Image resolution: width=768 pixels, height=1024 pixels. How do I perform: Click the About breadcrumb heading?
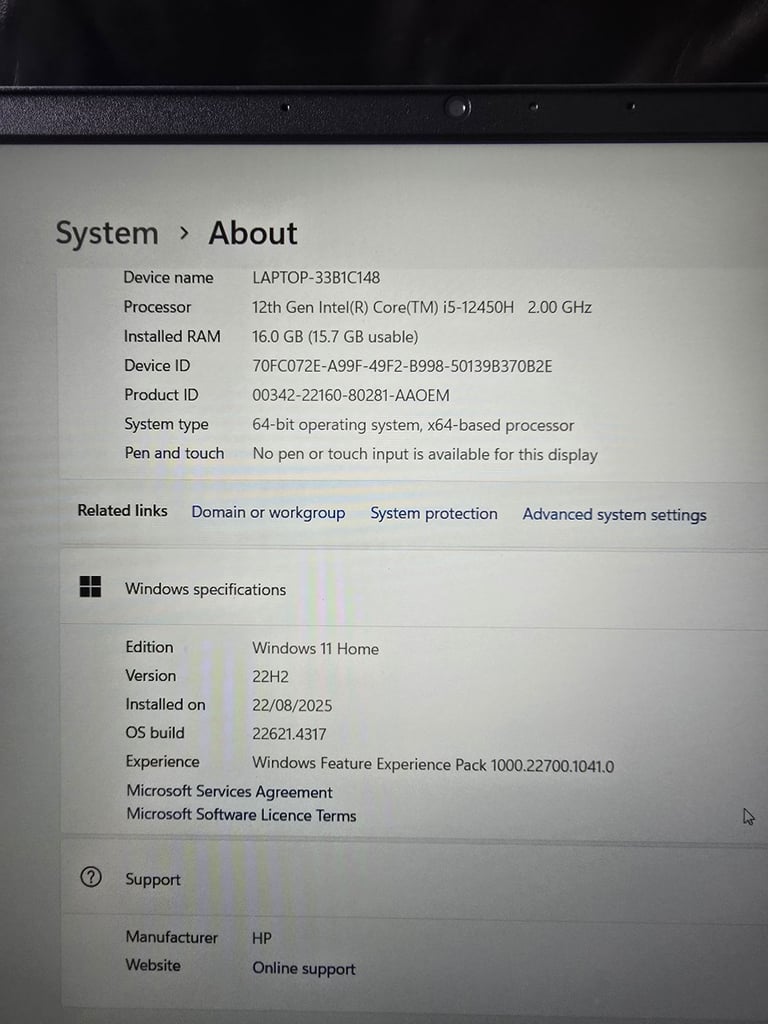point(253,233)
